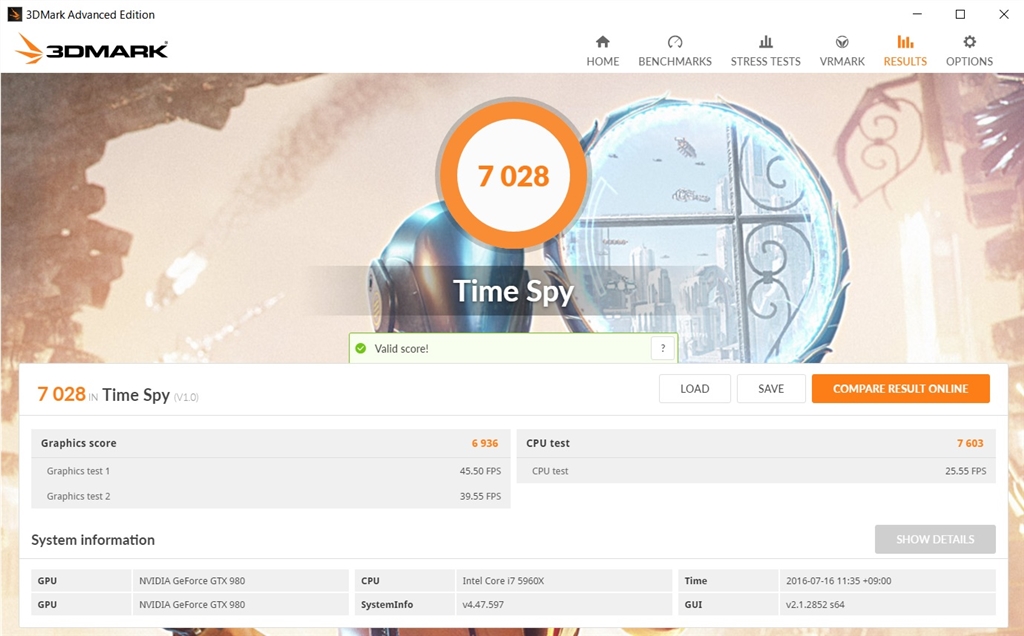
Task: Switch to STRESS TESTS label
Action: point(765,61)
